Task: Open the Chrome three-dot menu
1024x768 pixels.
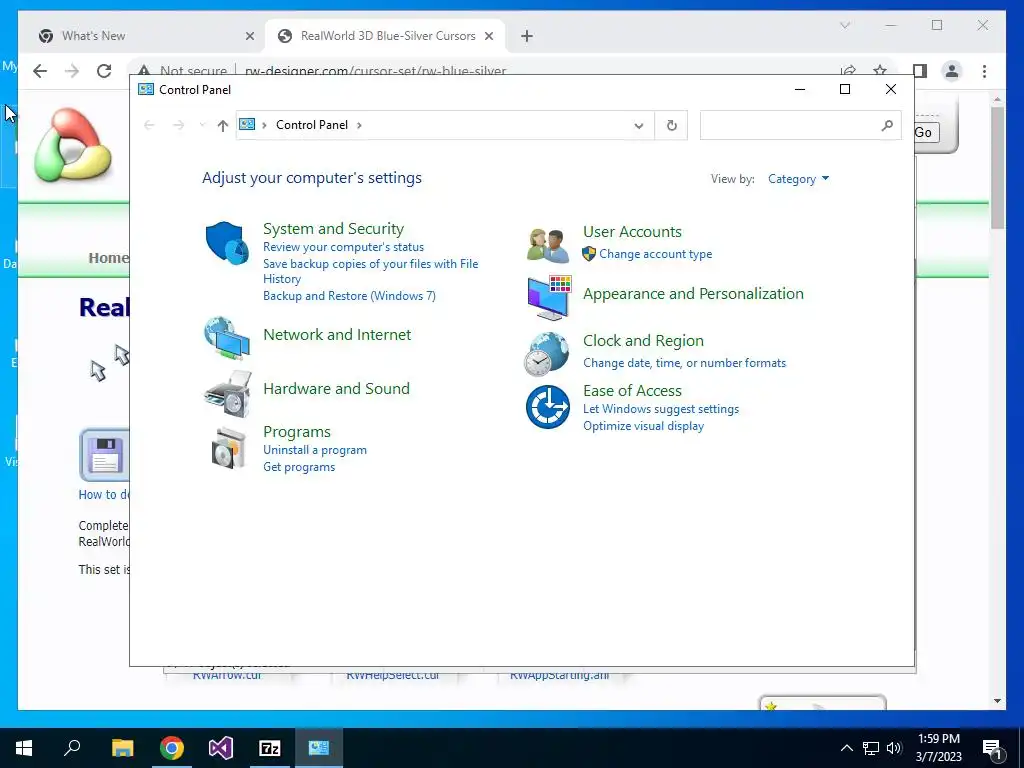Action: (984, 71)
